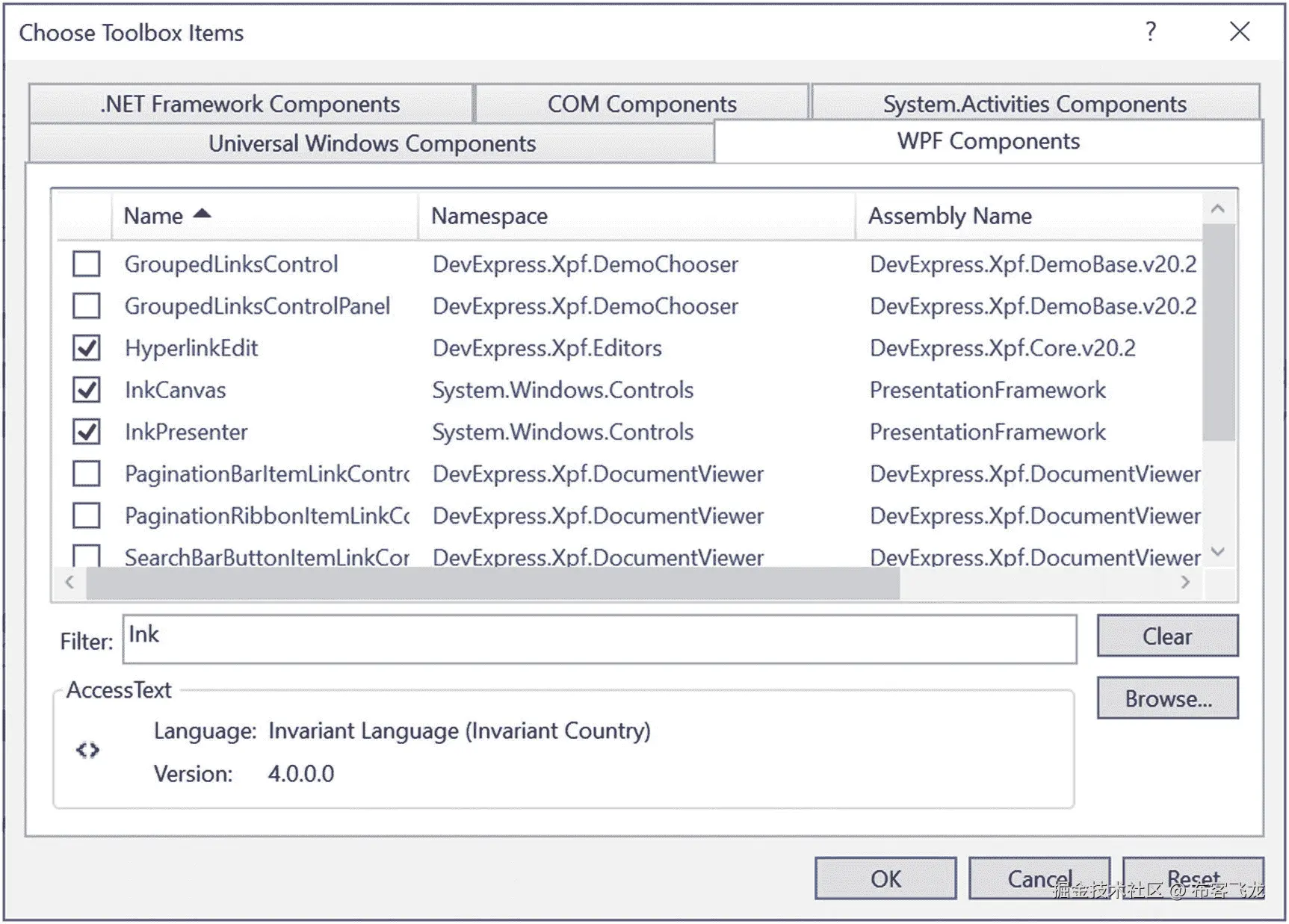
Task: Select the InkCanvas row name
Action: coord(175,390)
